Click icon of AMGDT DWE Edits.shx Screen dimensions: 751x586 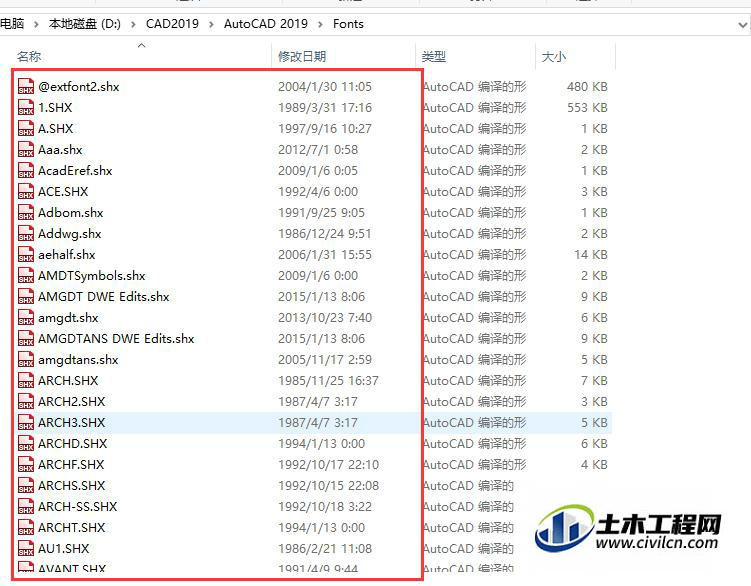[x=26, y=297]
